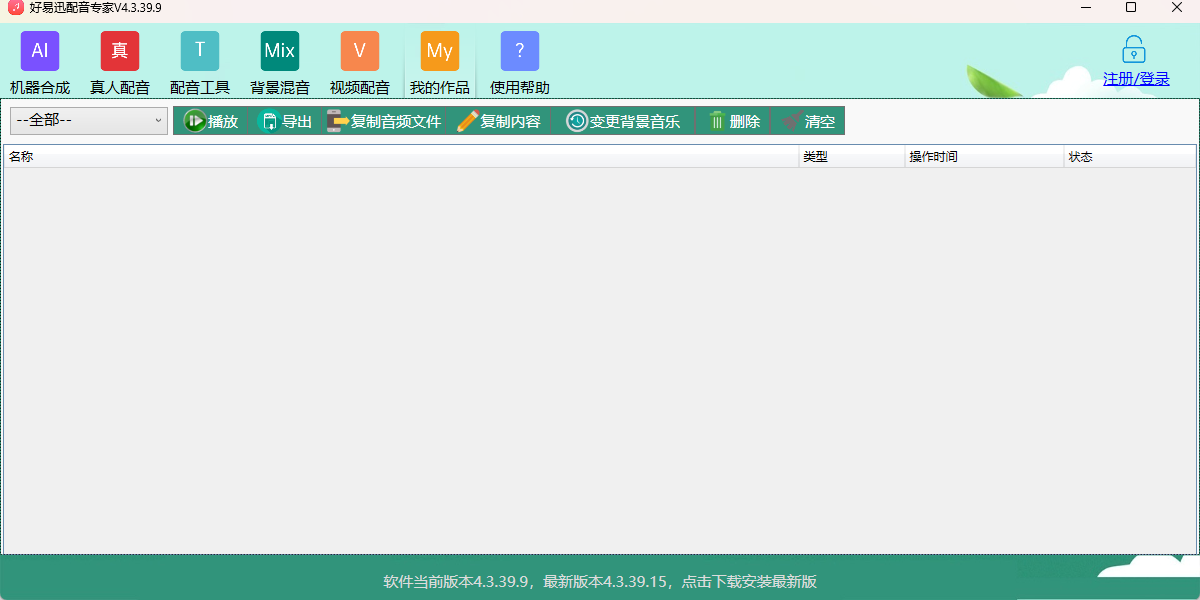This screenshot has width=1200, height=600.
Task: Open the 真人配音 panel
Action: (x=120, y=60)
